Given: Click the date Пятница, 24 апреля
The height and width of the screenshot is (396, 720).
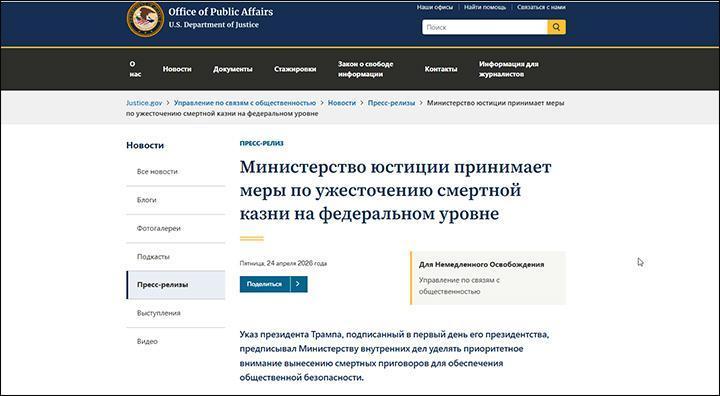Looking at the screenshot, I should pyautogui.click(x=283, y=264).
